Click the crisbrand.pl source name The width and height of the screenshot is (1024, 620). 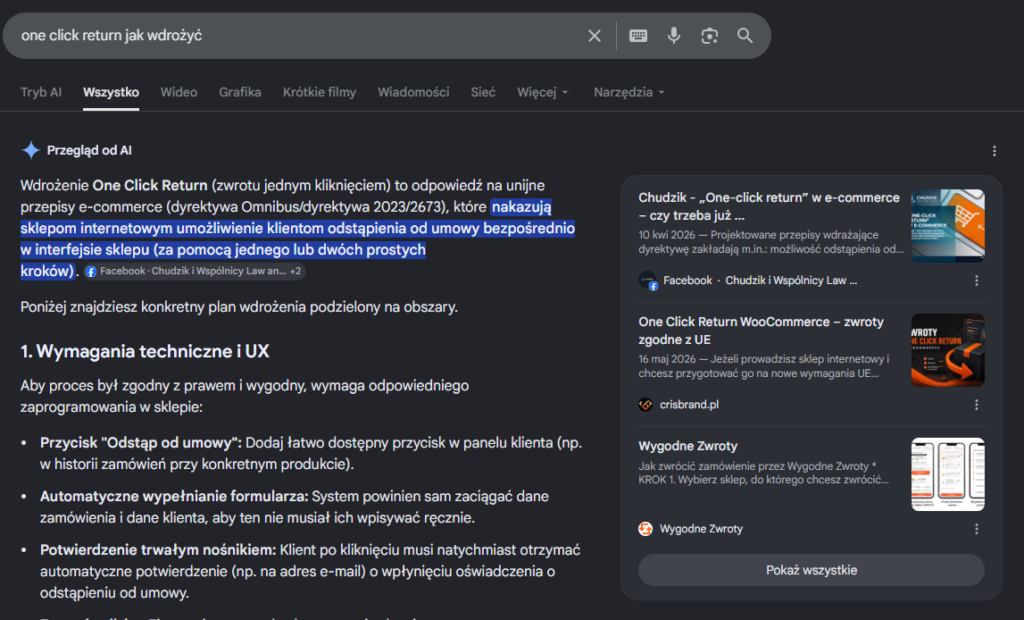click(x=689, y=404)
